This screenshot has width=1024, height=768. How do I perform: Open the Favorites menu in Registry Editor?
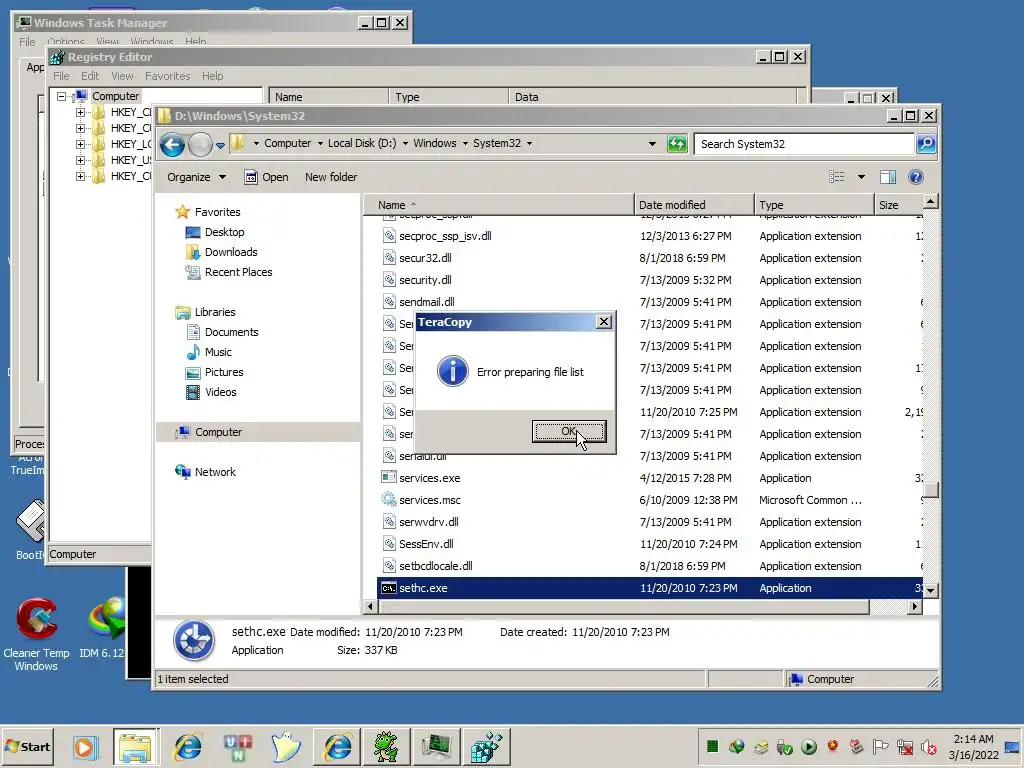coord(167,76)
